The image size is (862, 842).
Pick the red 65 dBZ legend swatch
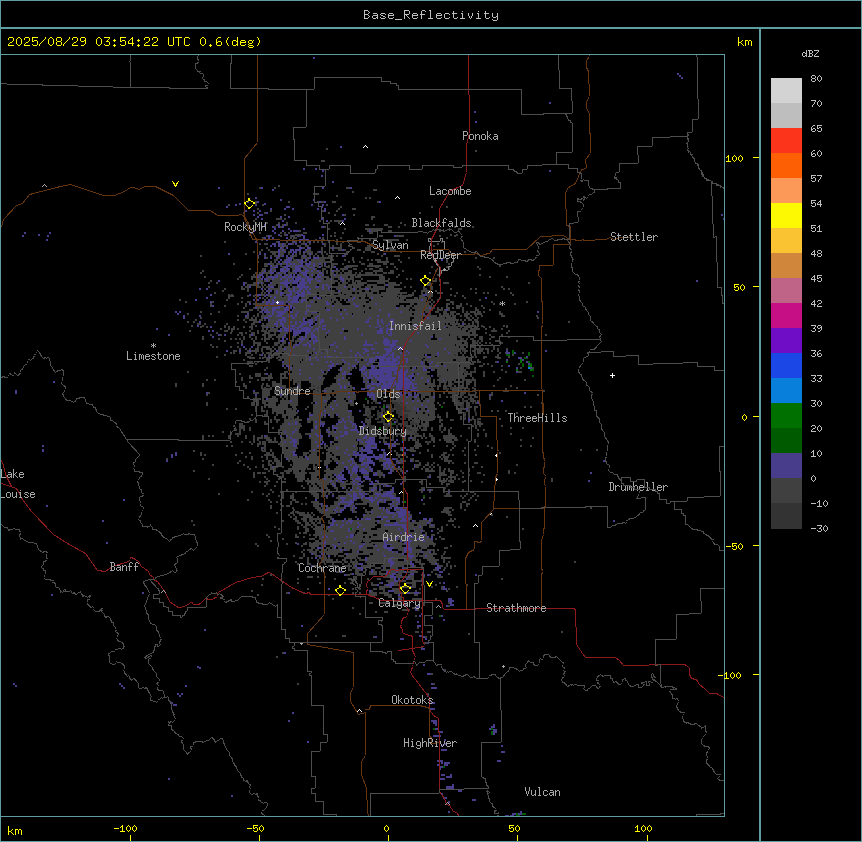coord(786,141)
